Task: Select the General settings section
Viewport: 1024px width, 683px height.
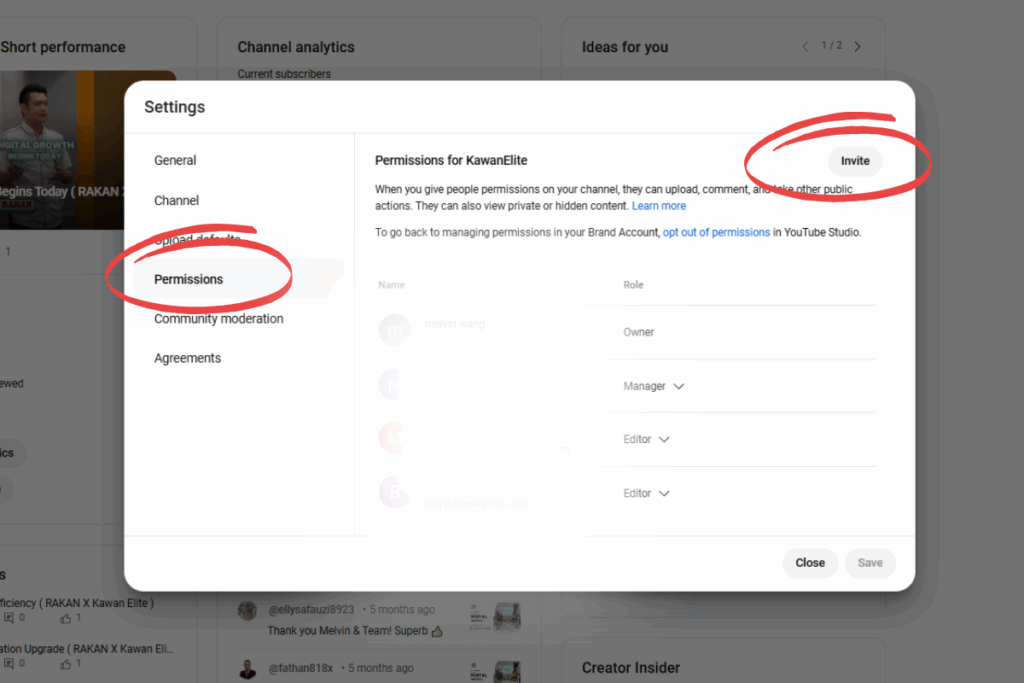Action: coord(175,160)
